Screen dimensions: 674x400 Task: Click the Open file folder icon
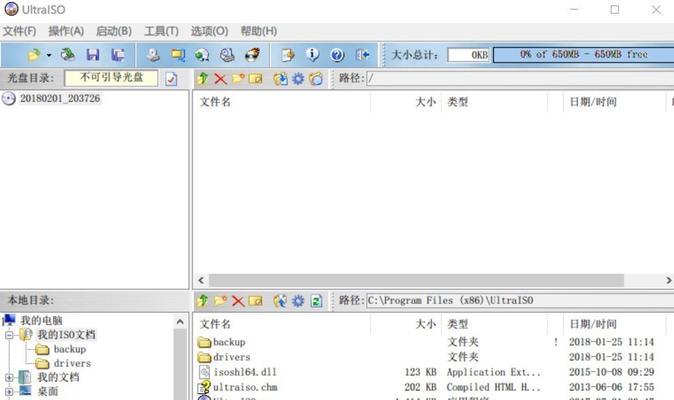coord(34,55)
